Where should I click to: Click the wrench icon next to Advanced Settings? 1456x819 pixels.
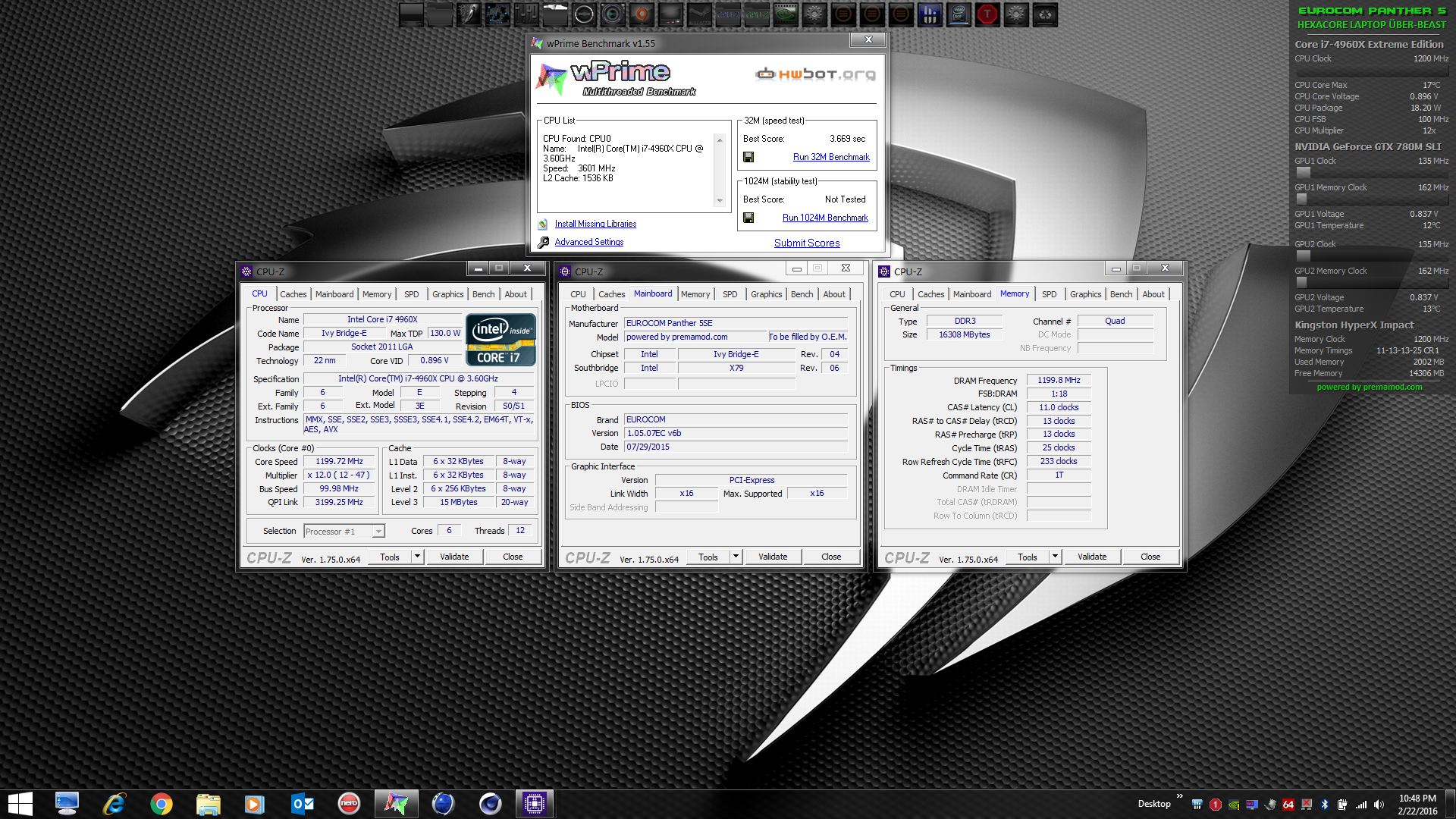543,243
